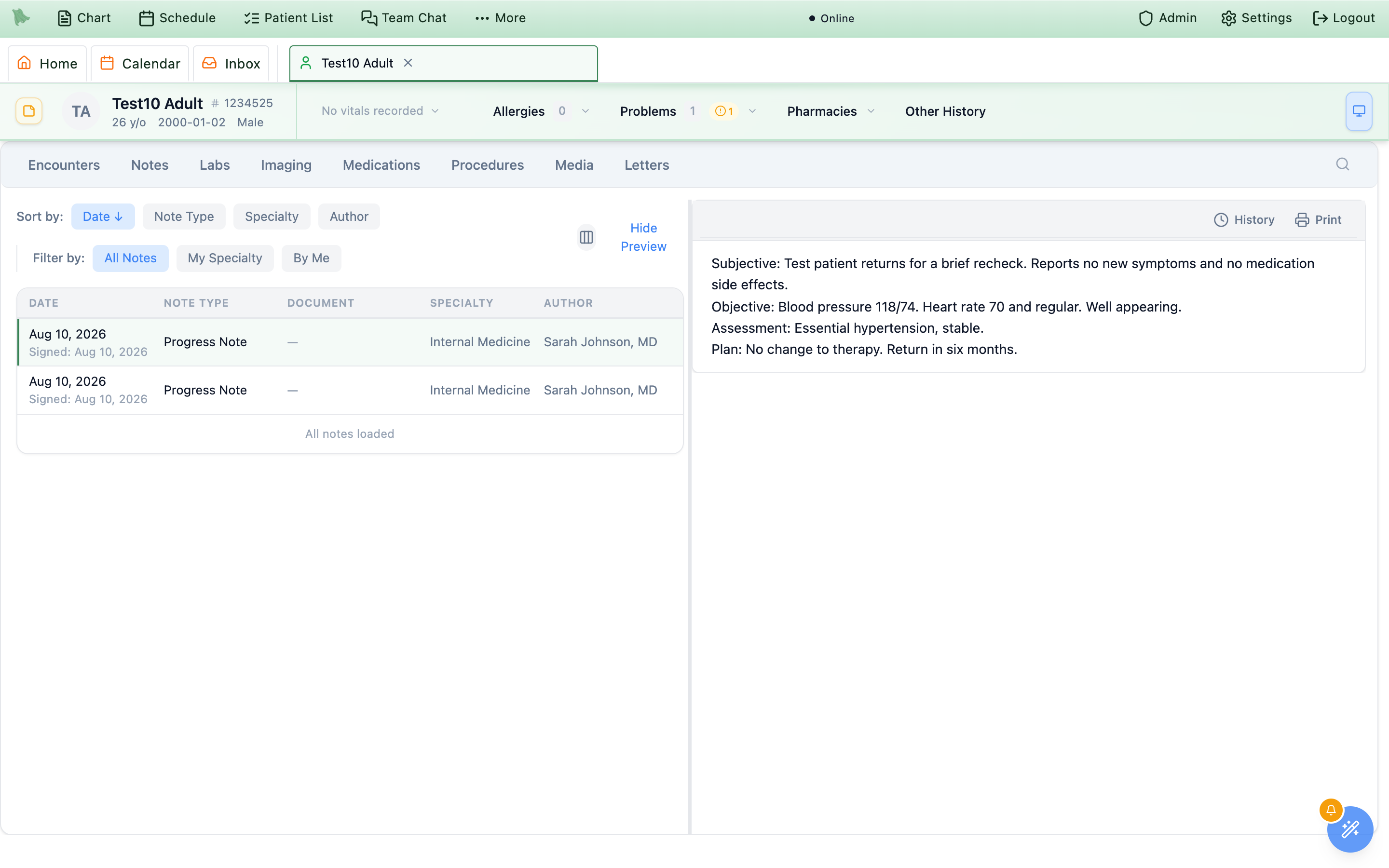Click the SPECIALTY column header
The image size is (1389, 868).
(462, 302)
